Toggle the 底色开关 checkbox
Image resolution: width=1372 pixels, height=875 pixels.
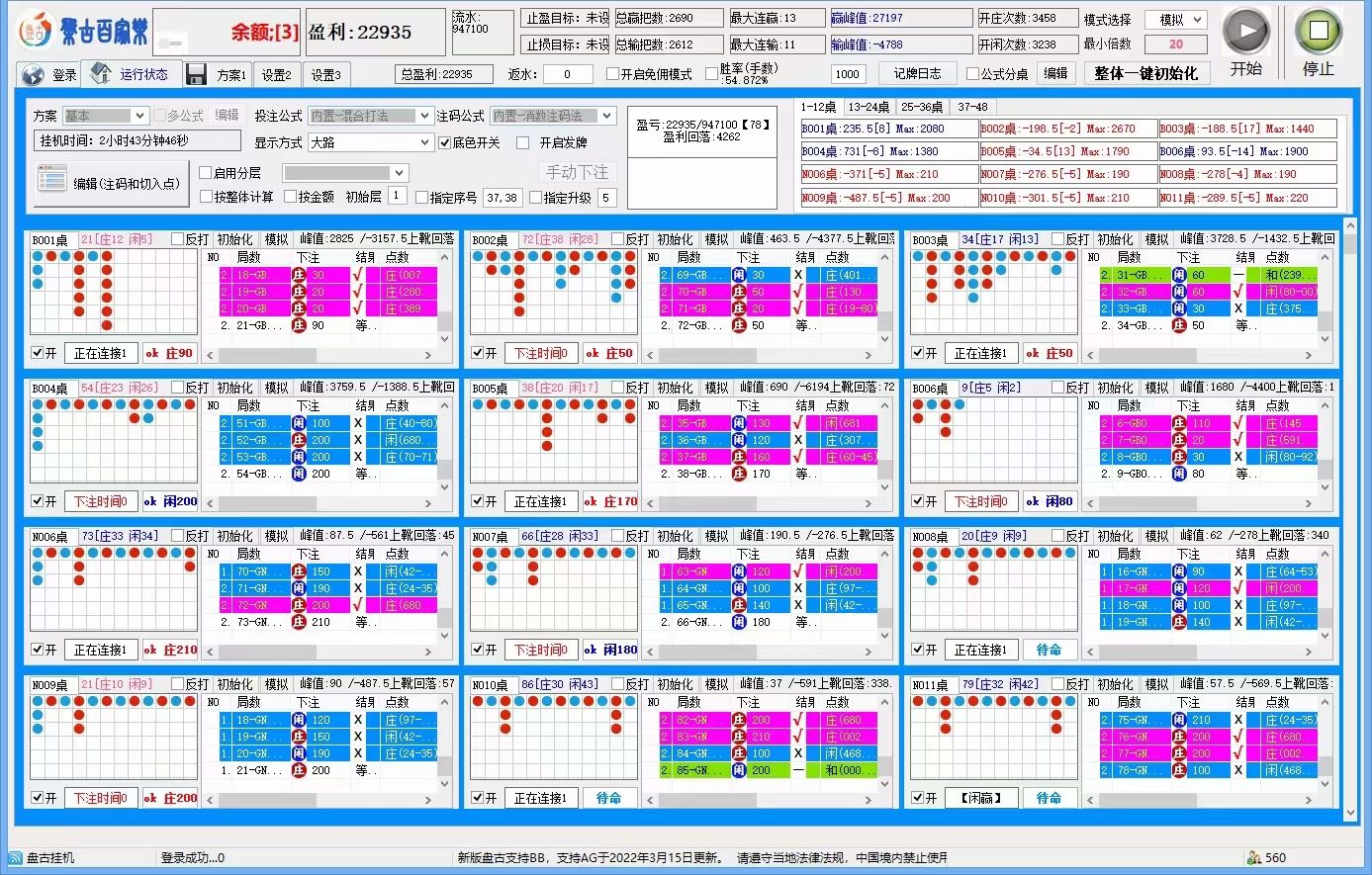445,142
